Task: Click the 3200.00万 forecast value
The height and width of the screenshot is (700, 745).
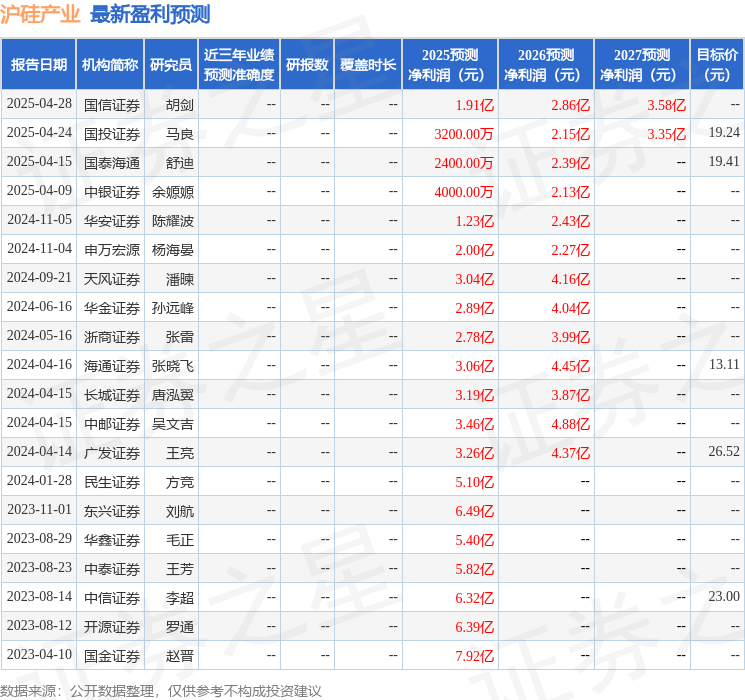Action: (x=464, y=134)
